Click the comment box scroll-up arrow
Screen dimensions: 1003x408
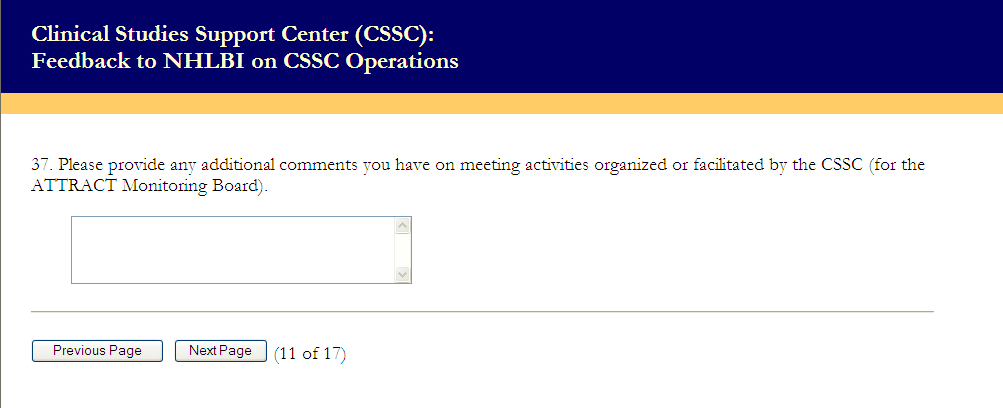click(x=403, y=226)
